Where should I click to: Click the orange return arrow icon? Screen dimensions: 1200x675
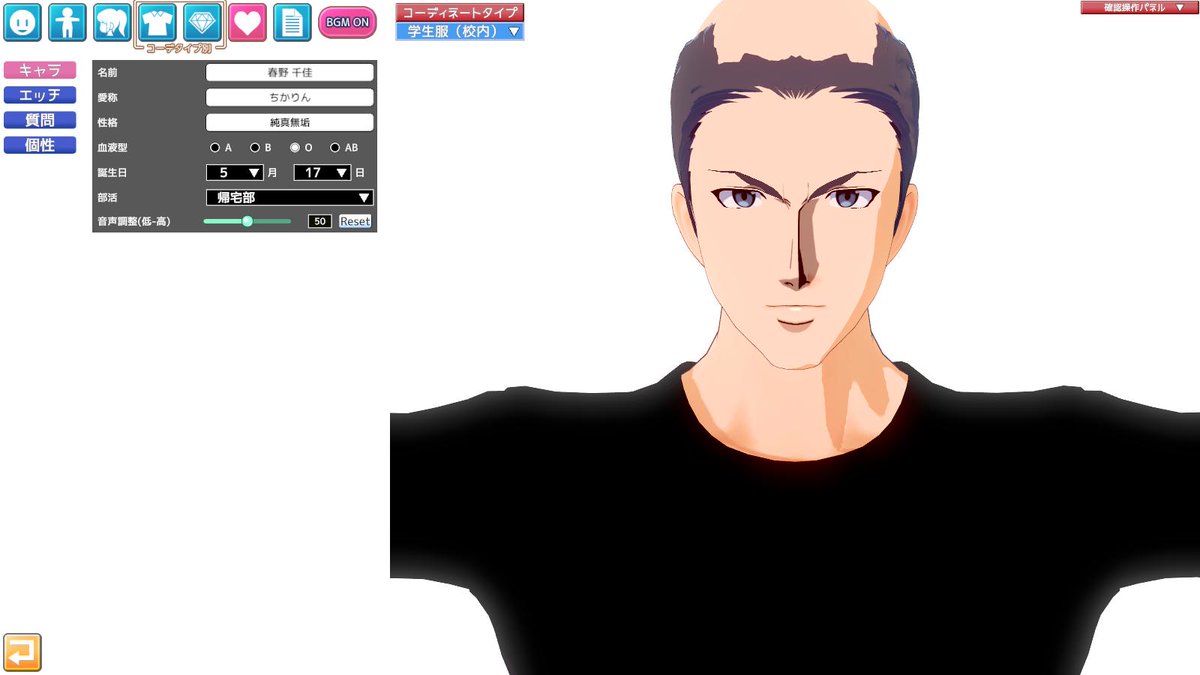22,652
